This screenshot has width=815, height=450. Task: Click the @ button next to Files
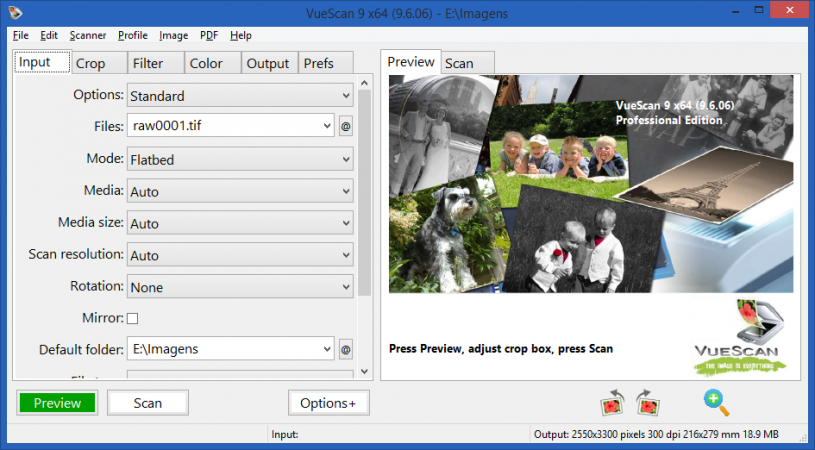coord(346,126)
